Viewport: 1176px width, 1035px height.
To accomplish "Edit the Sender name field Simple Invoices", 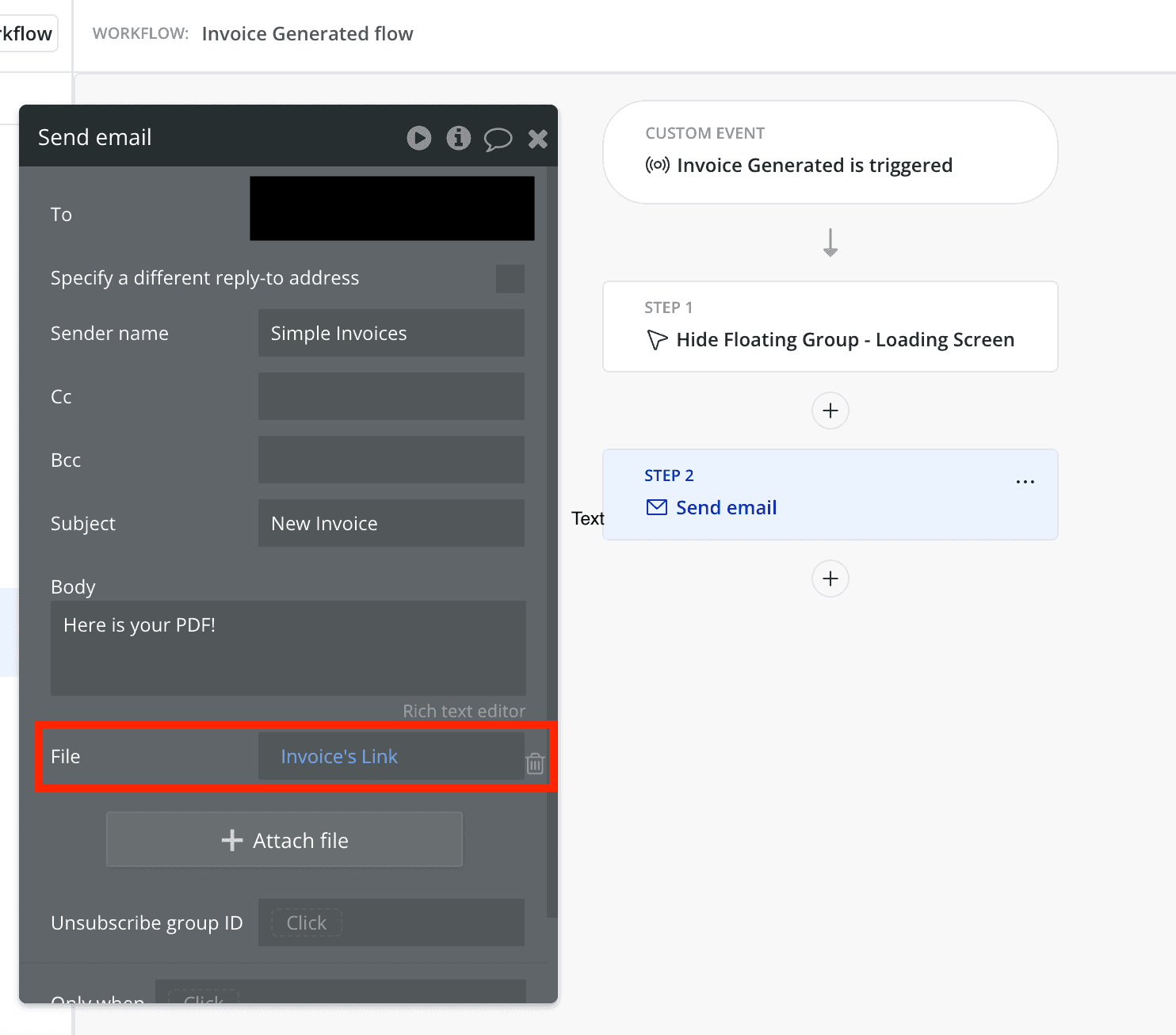I will point(391,333).
